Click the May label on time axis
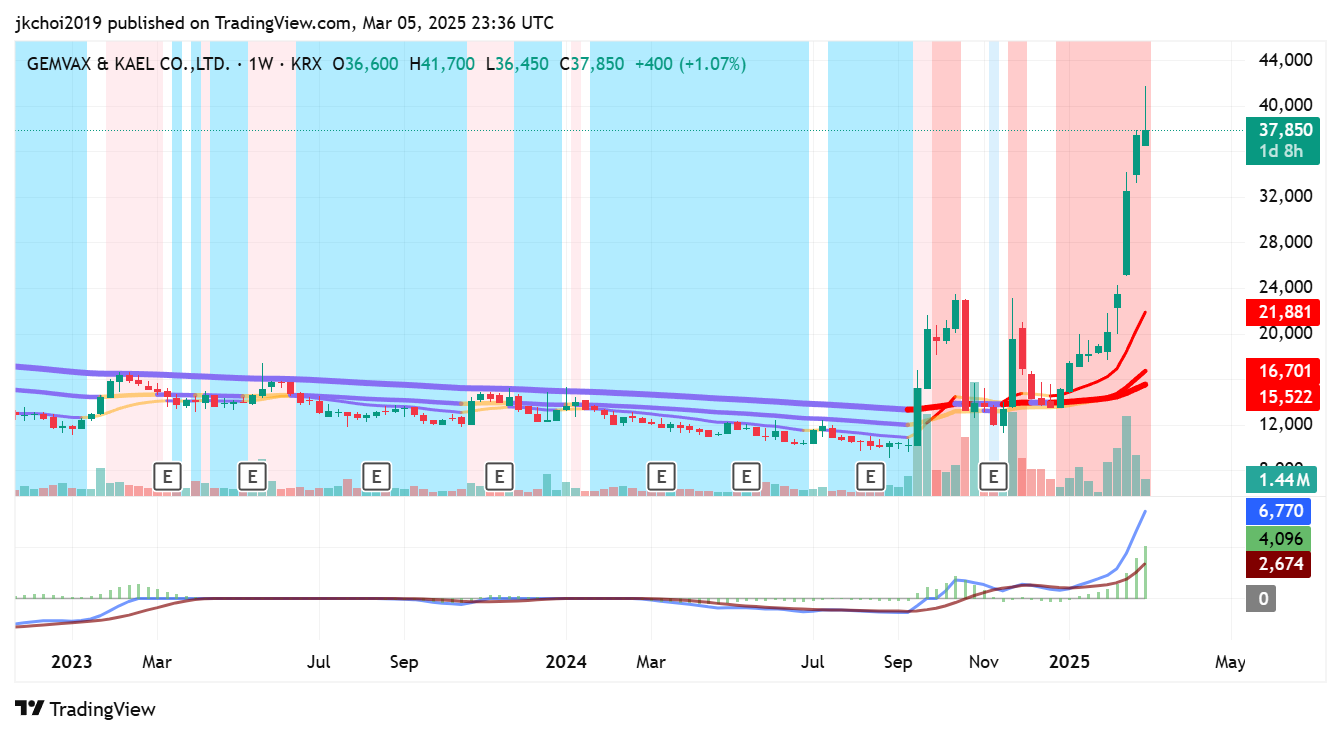This screenshot has height=735, width=1341. click(x=1230, y=662)
